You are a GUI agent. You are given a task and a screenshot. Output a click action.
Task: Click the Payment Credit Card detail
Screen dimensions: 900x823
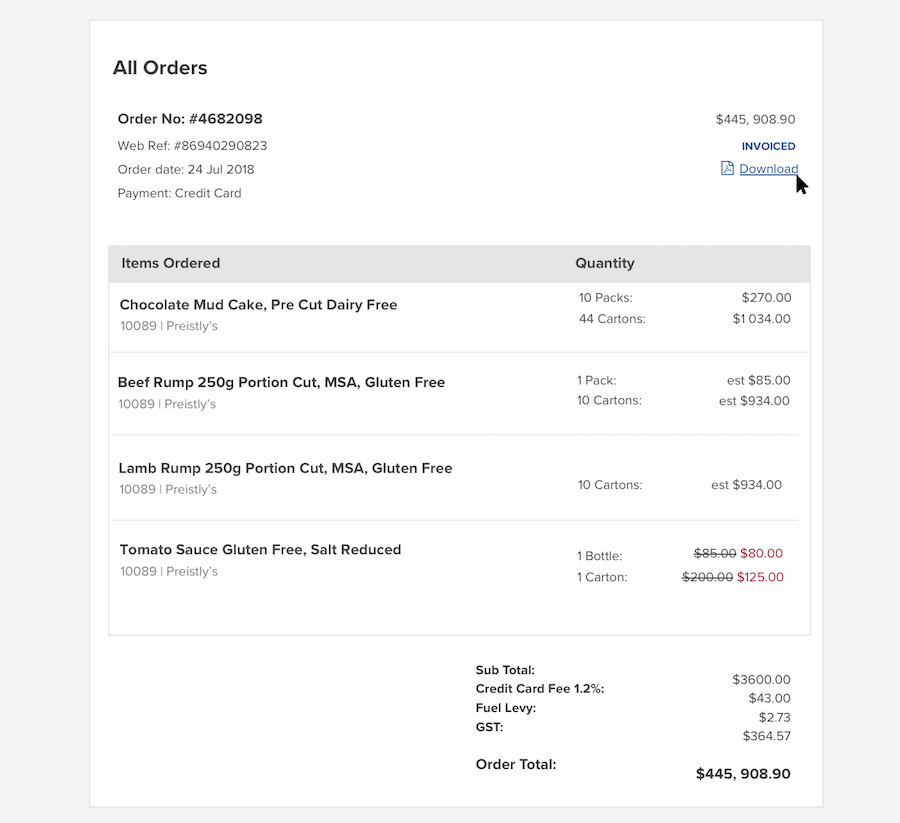(x=179, y=193)
